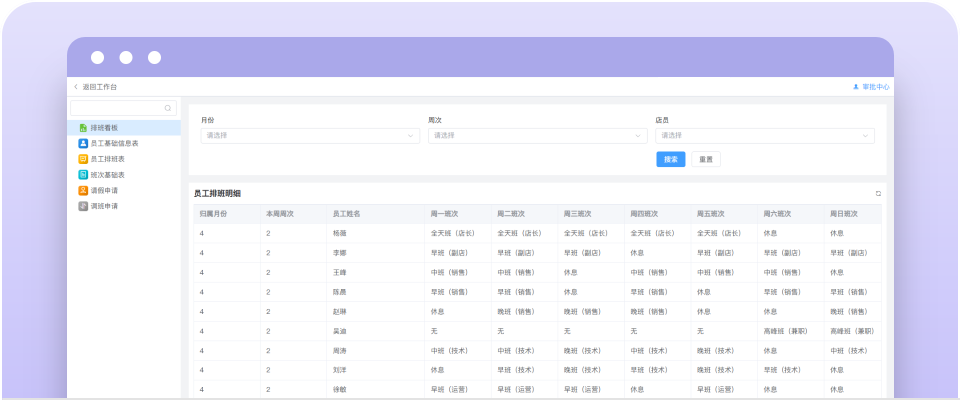The image size is (960, 400).
Task: Click 杨薇's 周一 cell 全天班（店长）
Action: coord(453,233)
